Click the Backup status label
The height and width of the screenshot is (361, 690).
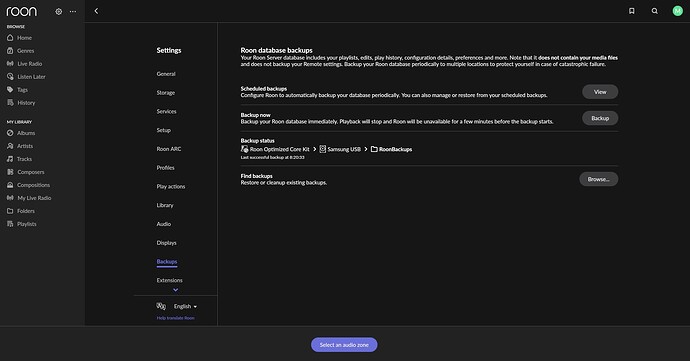(x=257, y=141)
